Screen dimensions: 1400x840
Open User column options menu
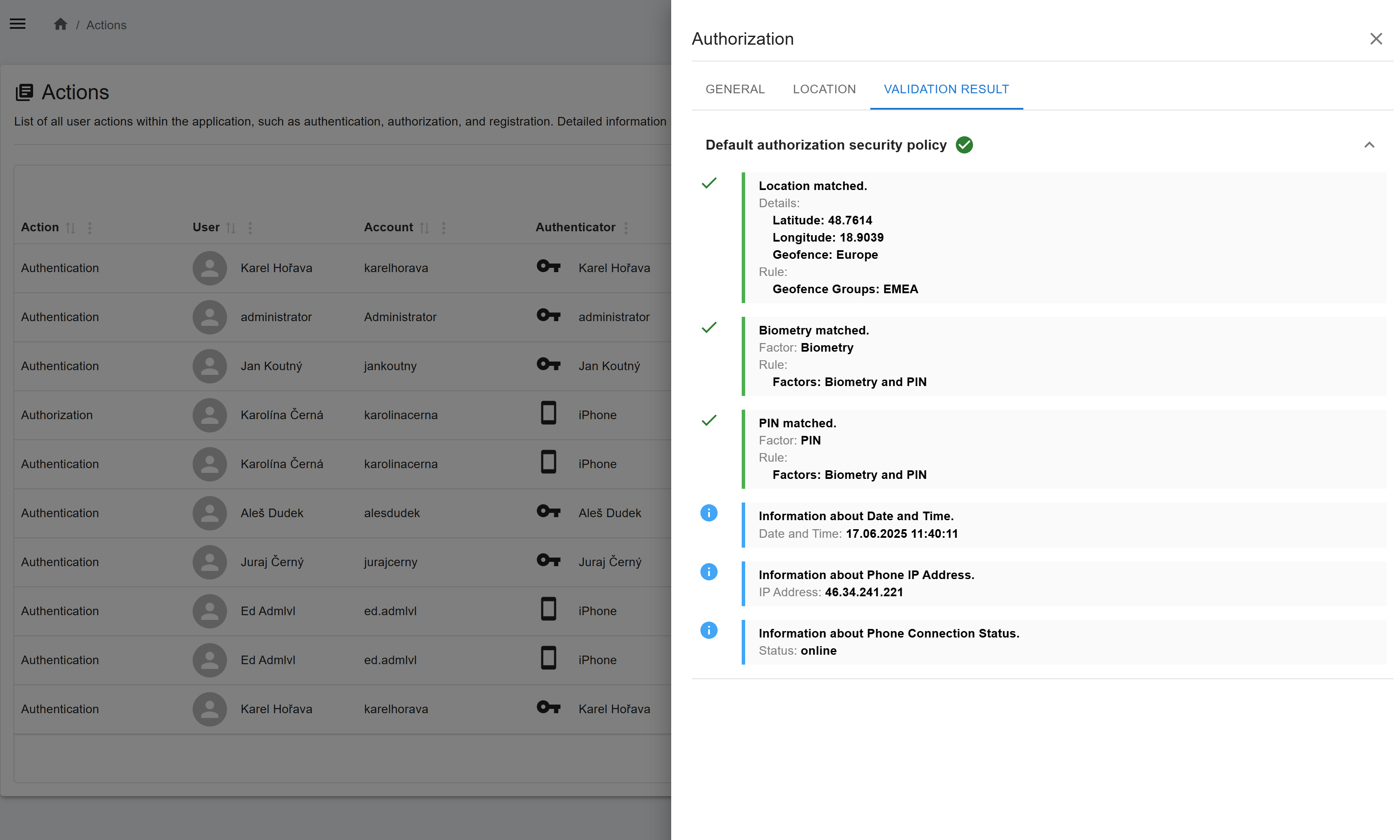coord(250,227)
